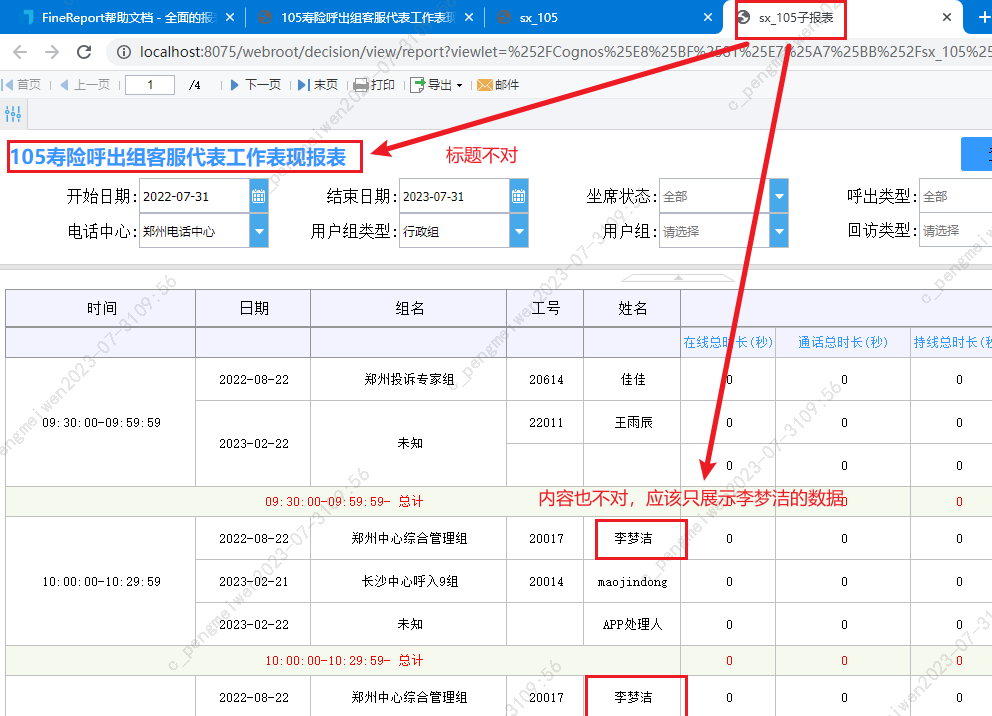Click the 在线总时长(秒) column link

pos(728,342)
